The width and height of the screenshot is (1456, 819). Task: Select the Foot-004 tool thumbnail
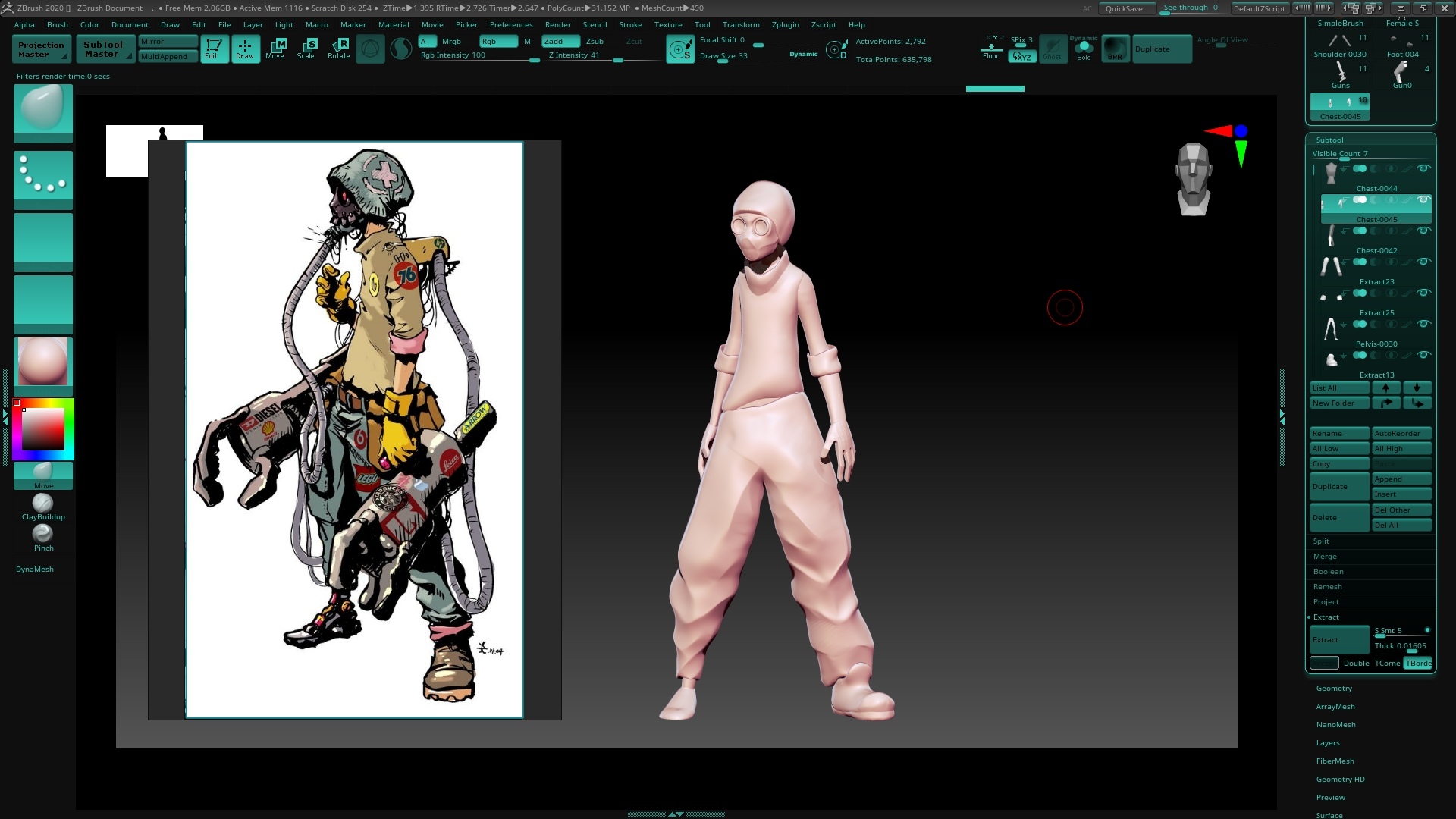tap(1402, 45)
